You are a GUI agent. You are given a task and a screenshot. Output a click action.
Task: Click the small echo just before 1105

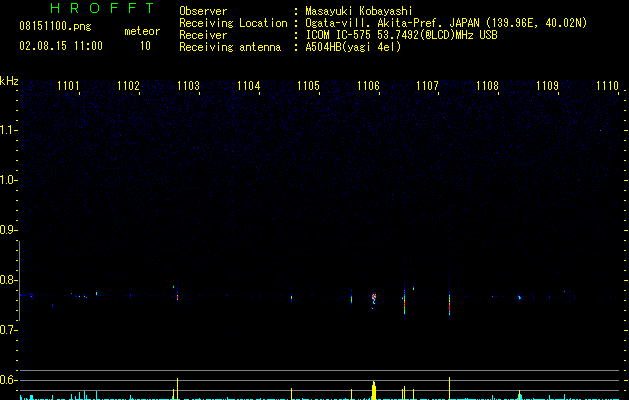291,298
